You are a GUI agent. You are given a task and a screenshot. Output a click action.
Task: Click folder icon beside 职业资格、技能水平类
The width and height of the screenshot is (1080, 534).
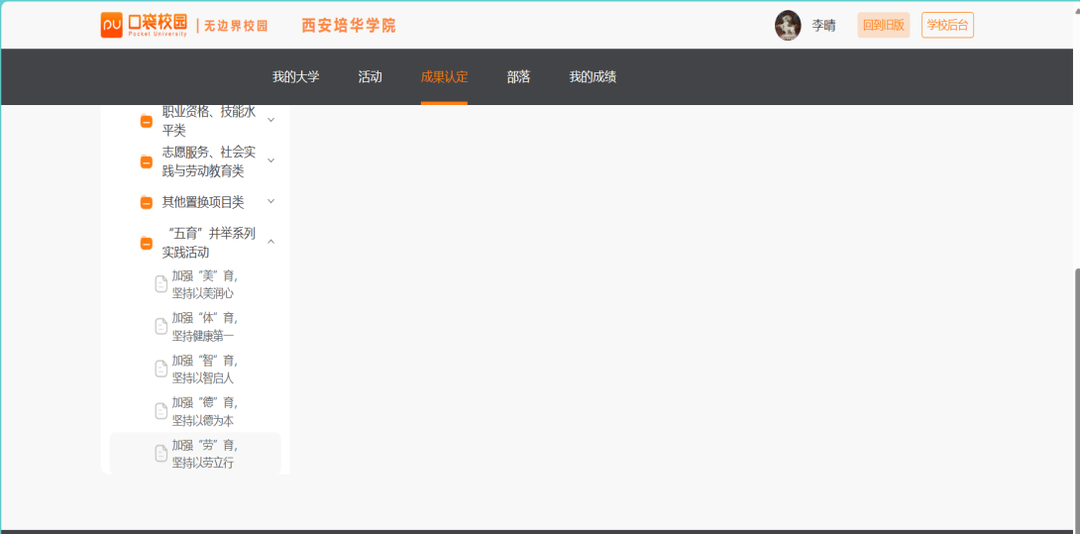[x=146, y=121]
